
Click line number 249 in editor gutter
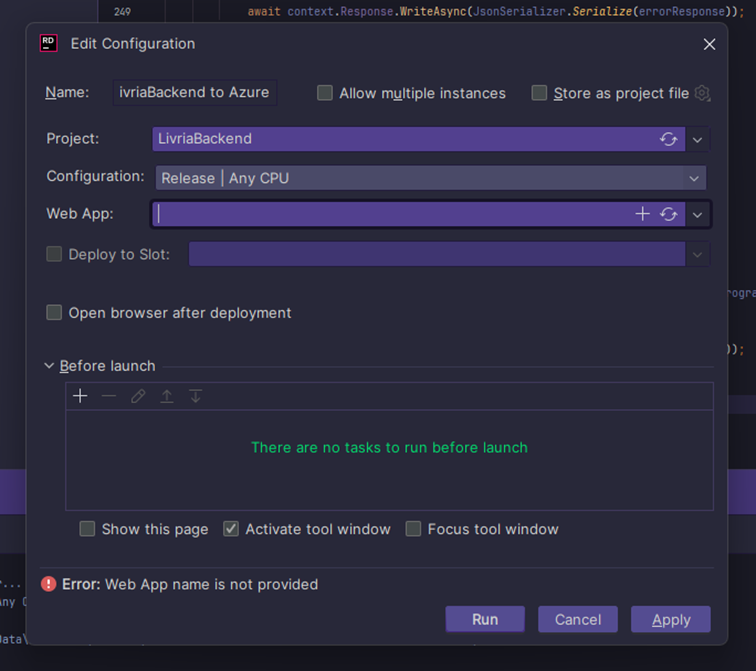[x=122, y=12]
